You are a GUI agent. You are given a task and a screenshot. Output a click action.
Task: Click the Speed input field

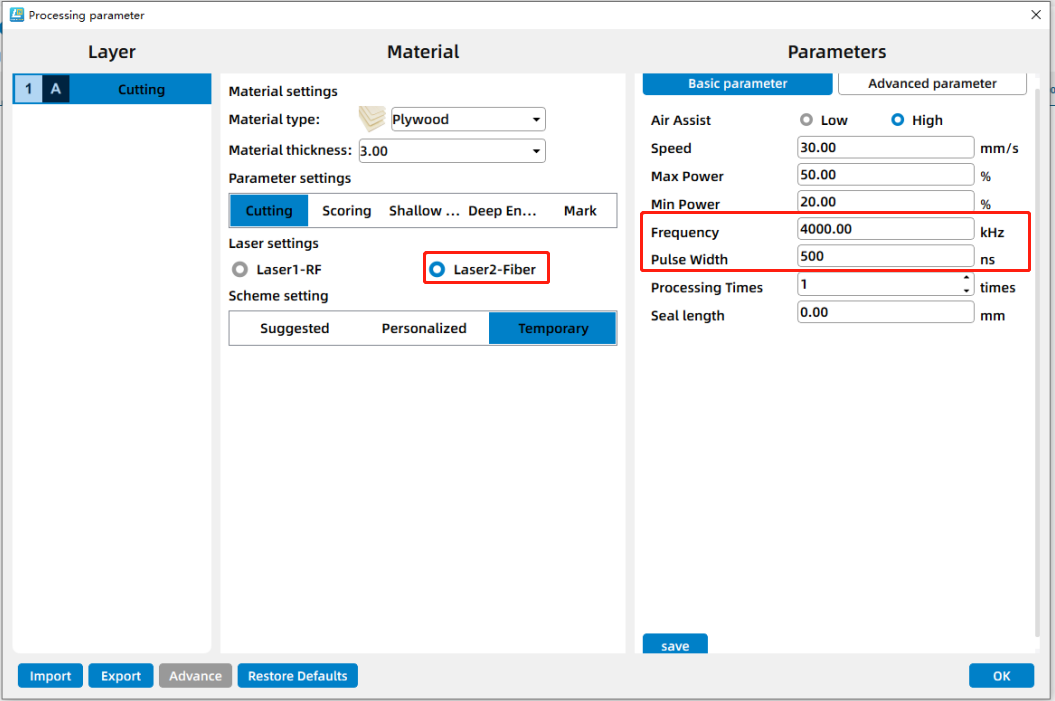[885, 148]
